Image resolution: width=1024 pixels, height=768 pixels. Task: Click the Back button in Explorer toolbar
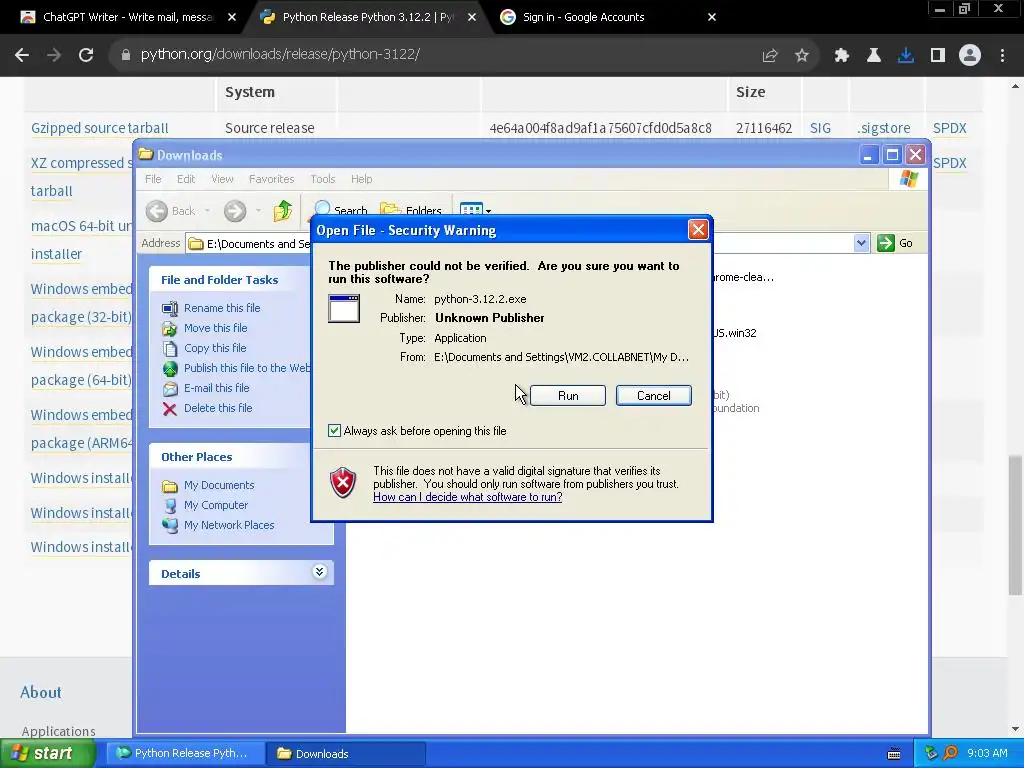point(170,211)
